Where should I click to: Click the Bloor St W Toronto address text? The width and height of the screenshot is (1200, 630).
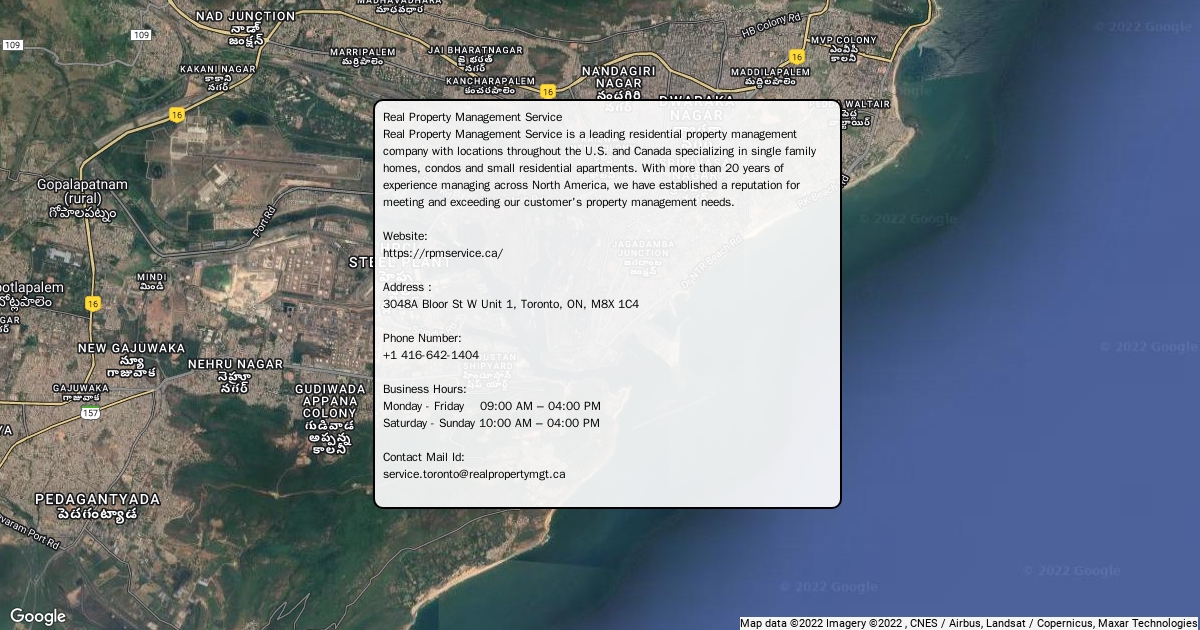click(x=510, y=304)
